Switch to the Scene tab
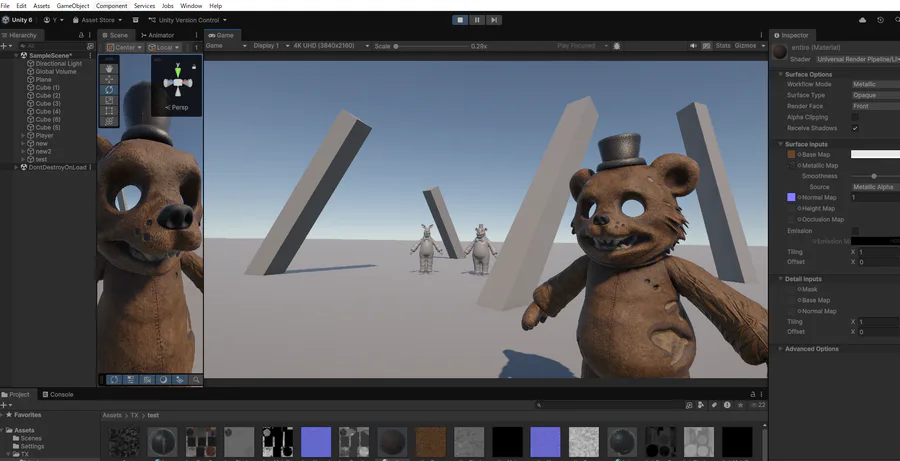900x461 pixels. click(115, 35)
